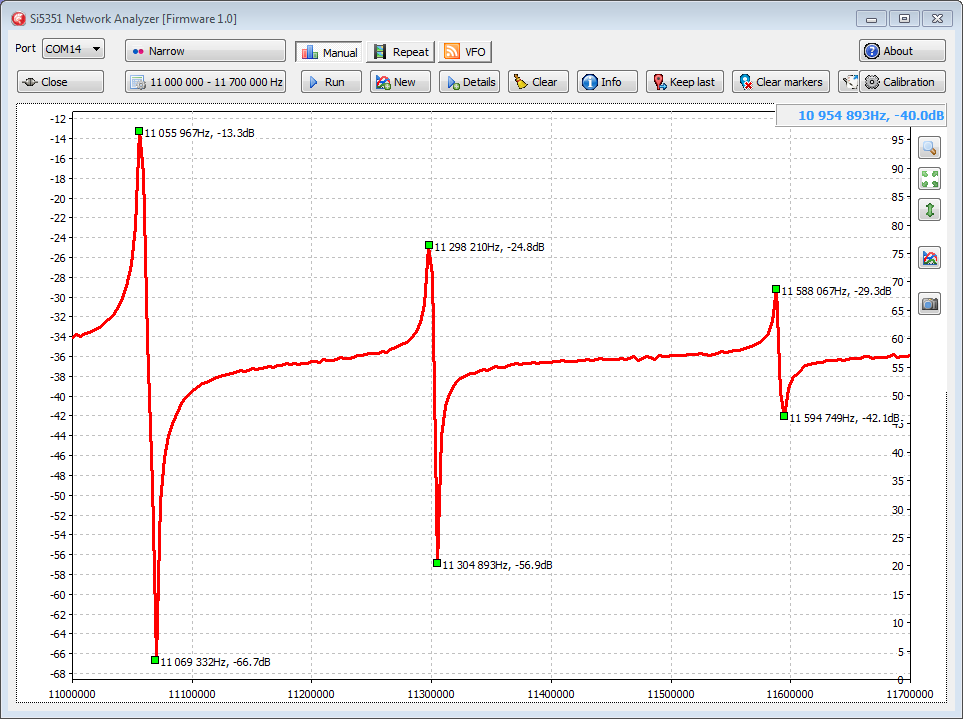The height and width of the screenshot is (719, 963).
Task: Open the 11 000 000 - 11 700 000 Hz range selector
Action: [205, 82]
